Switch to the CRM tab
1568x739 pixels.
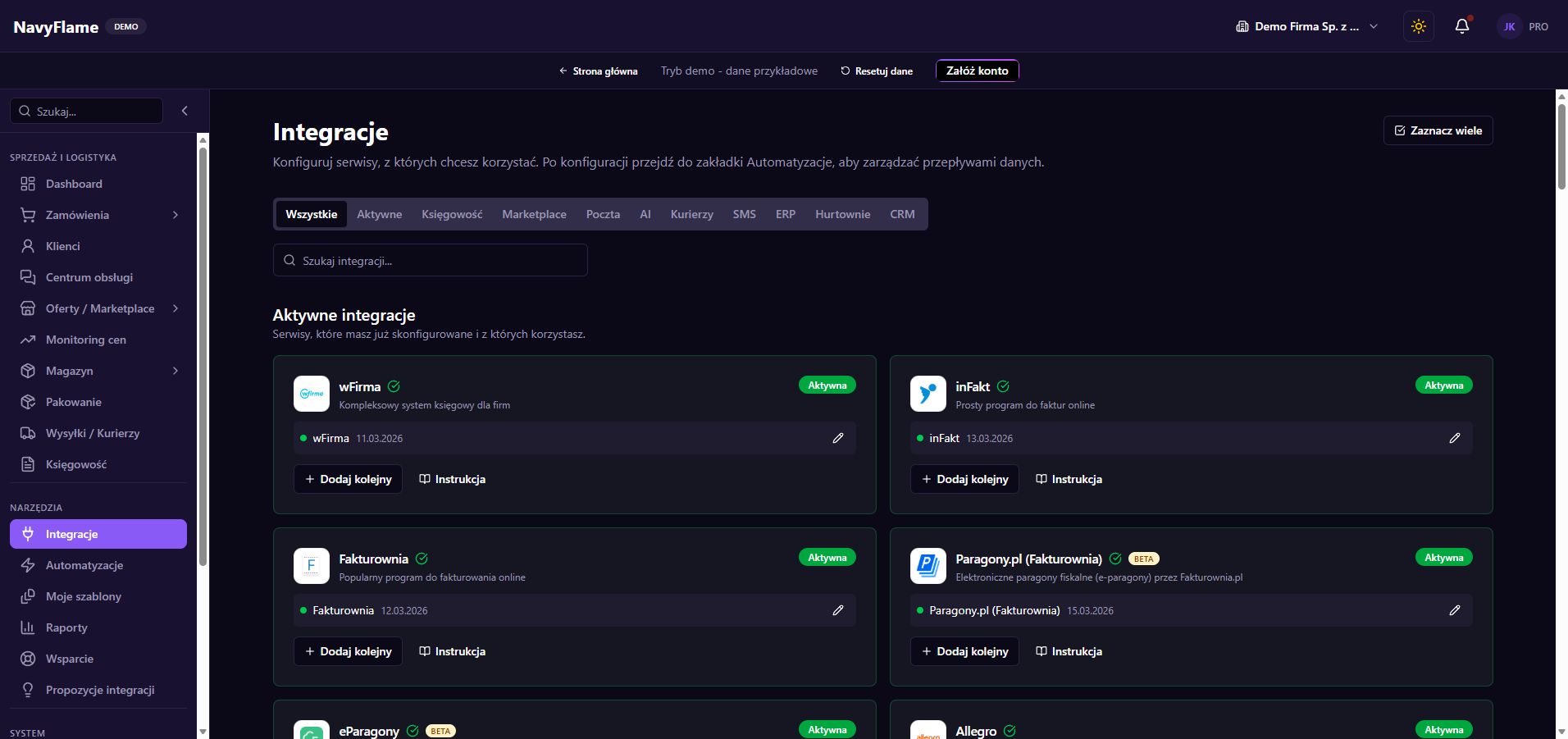(x=902, y=214)
